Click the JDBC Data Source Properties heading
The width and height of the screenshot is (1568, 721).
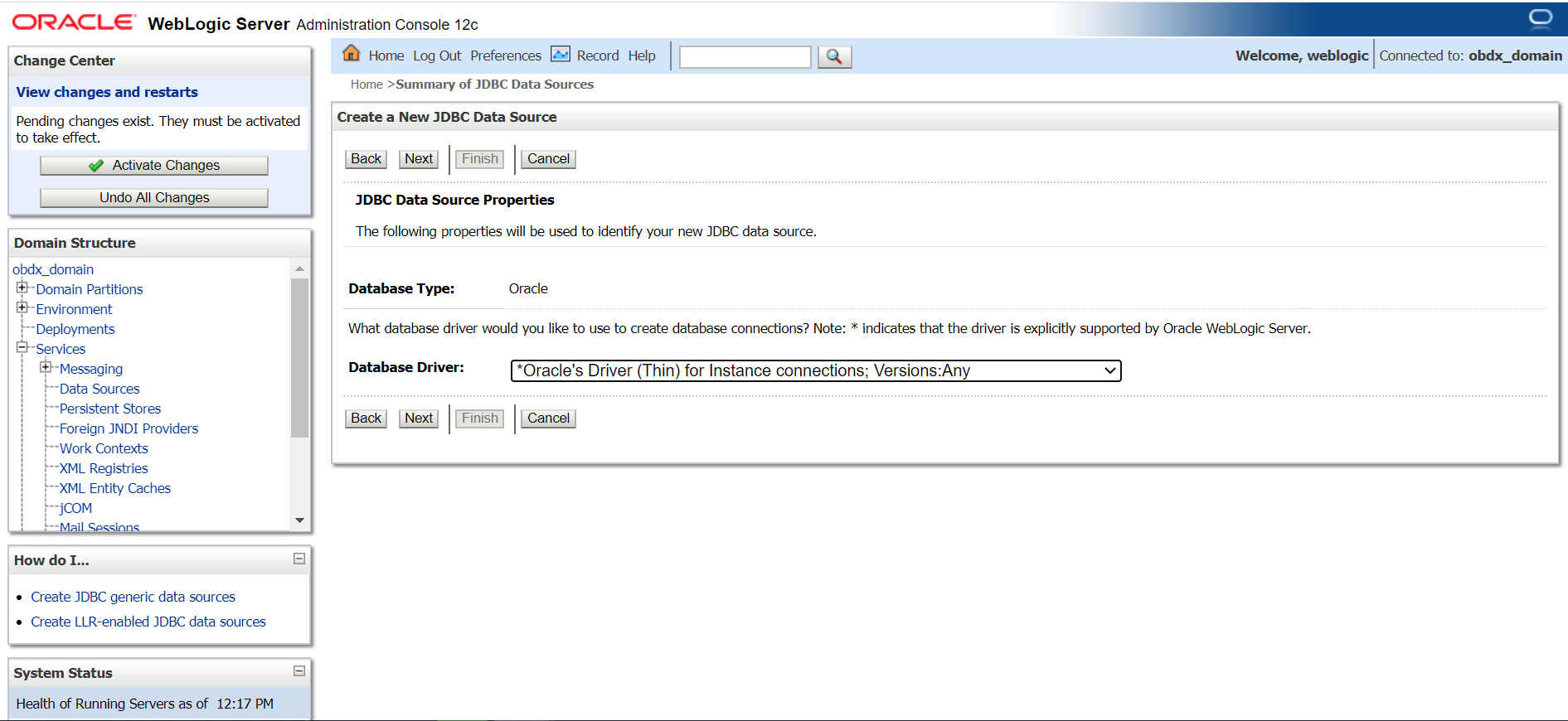pos(454,200)
